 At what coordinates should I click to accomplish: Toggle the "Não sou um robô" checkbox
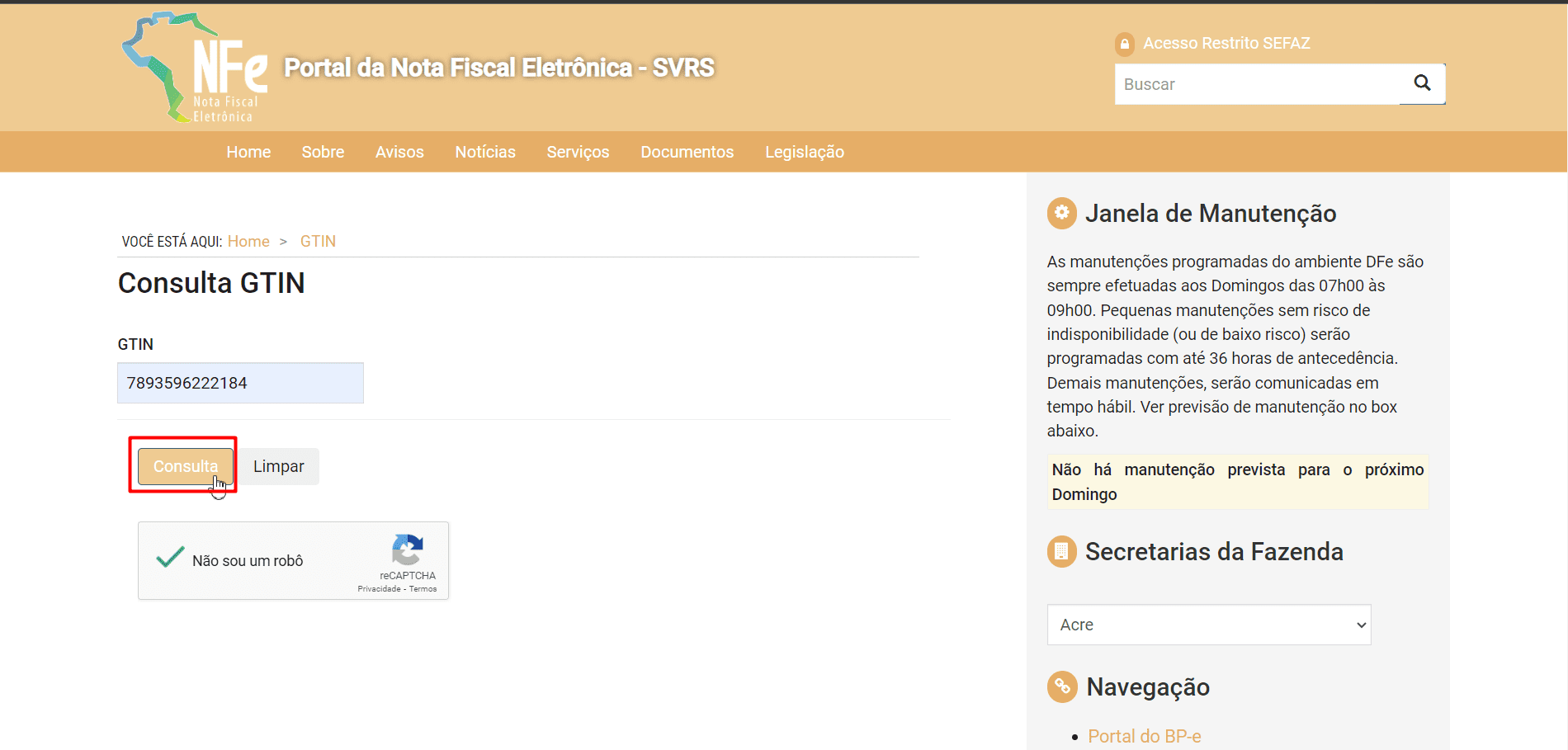[x=170, y=559]
